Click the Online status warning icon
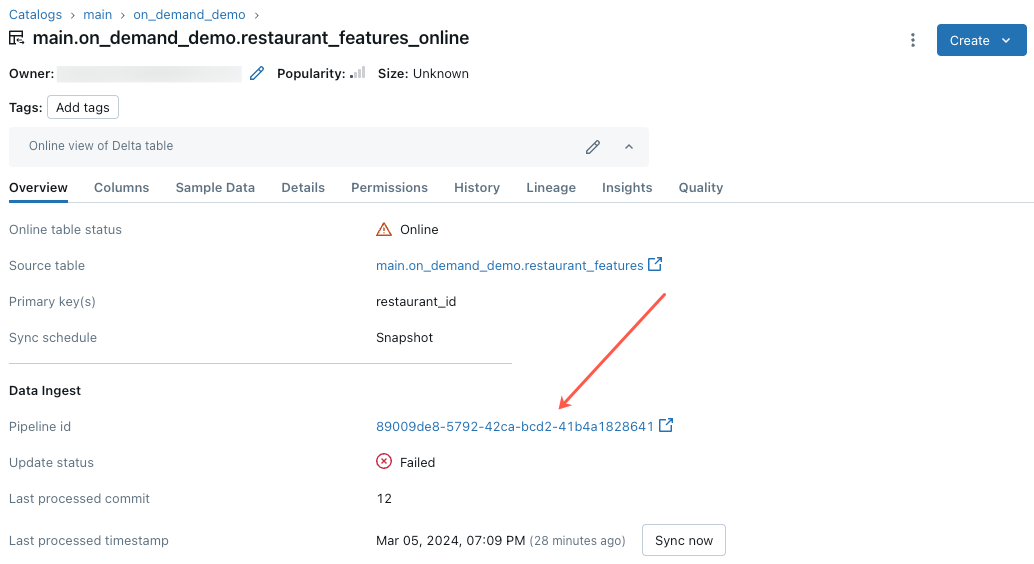 [x=384, y=229]
